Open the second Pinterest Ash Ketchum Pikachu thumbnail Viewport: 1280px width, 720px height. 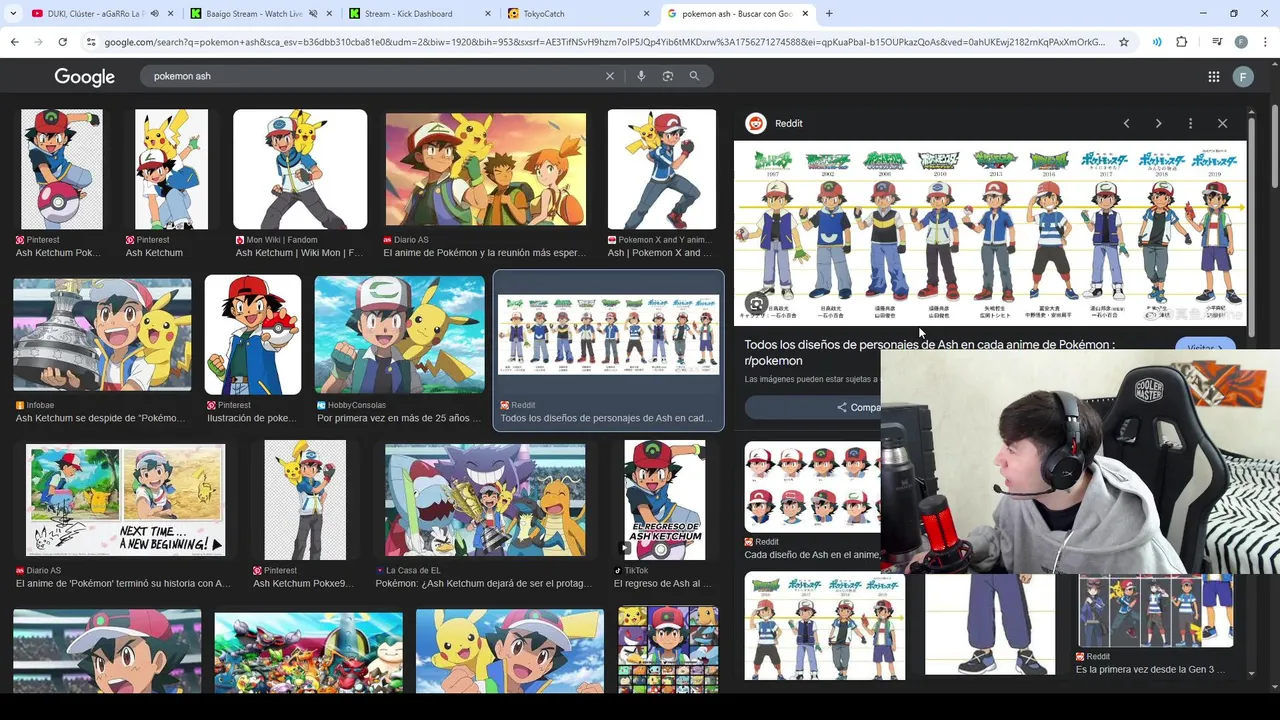(x=171, y=170)
